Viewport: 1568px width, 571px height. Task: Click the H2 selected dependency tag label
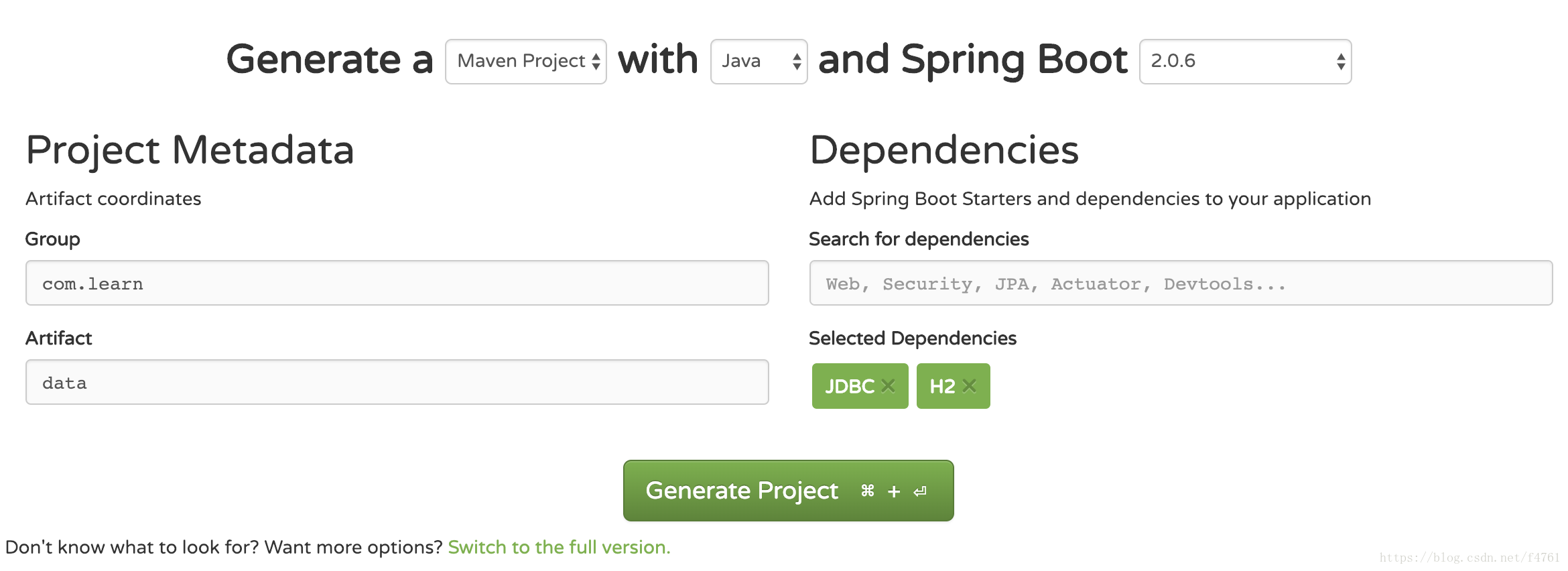coord(942,386)
